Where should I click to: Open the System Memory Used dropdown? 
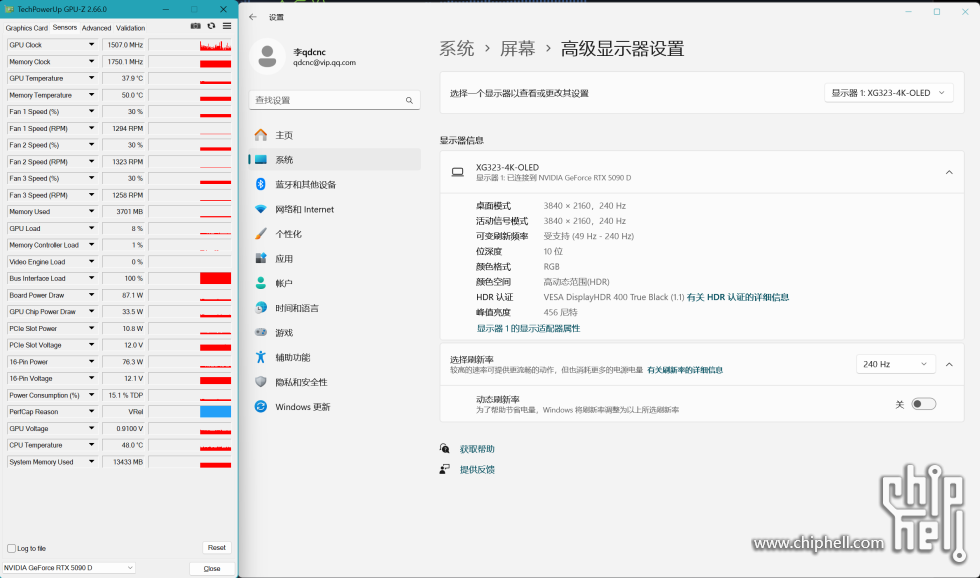coord(91,462)
